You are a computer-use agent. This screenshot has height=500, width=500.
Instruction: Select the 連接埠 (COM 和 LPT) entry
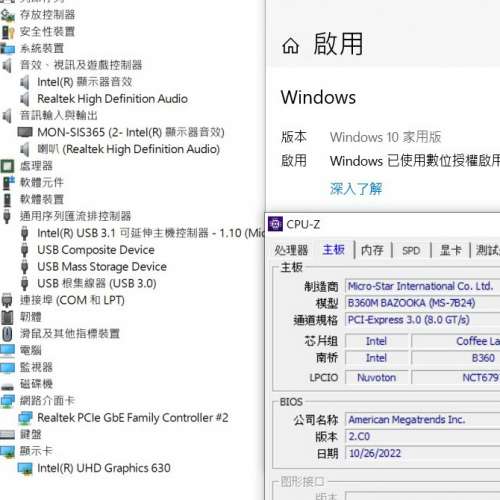[x=72, y=300]
